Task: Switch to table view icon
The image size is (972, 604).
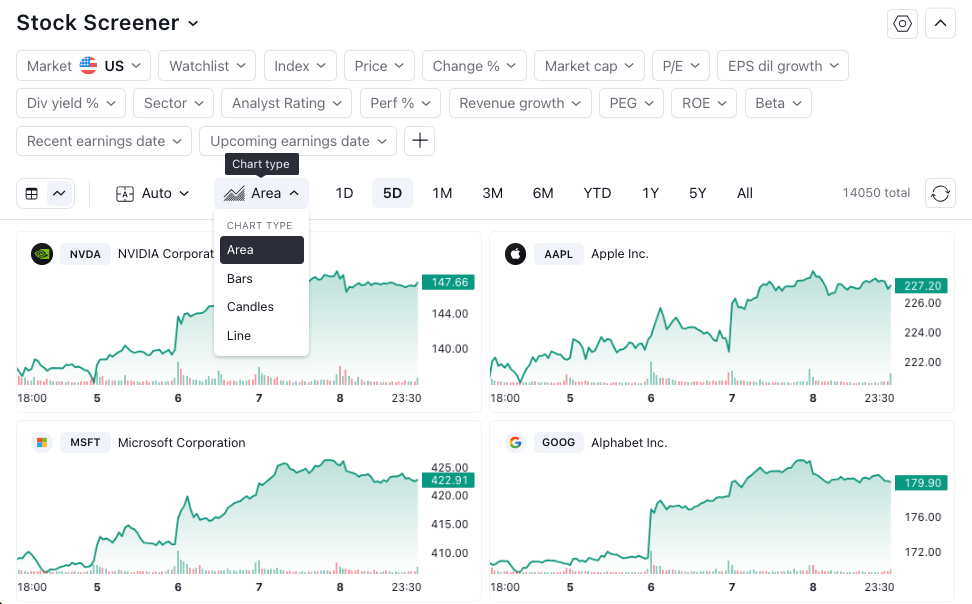Action: click(x=32, y=193)
